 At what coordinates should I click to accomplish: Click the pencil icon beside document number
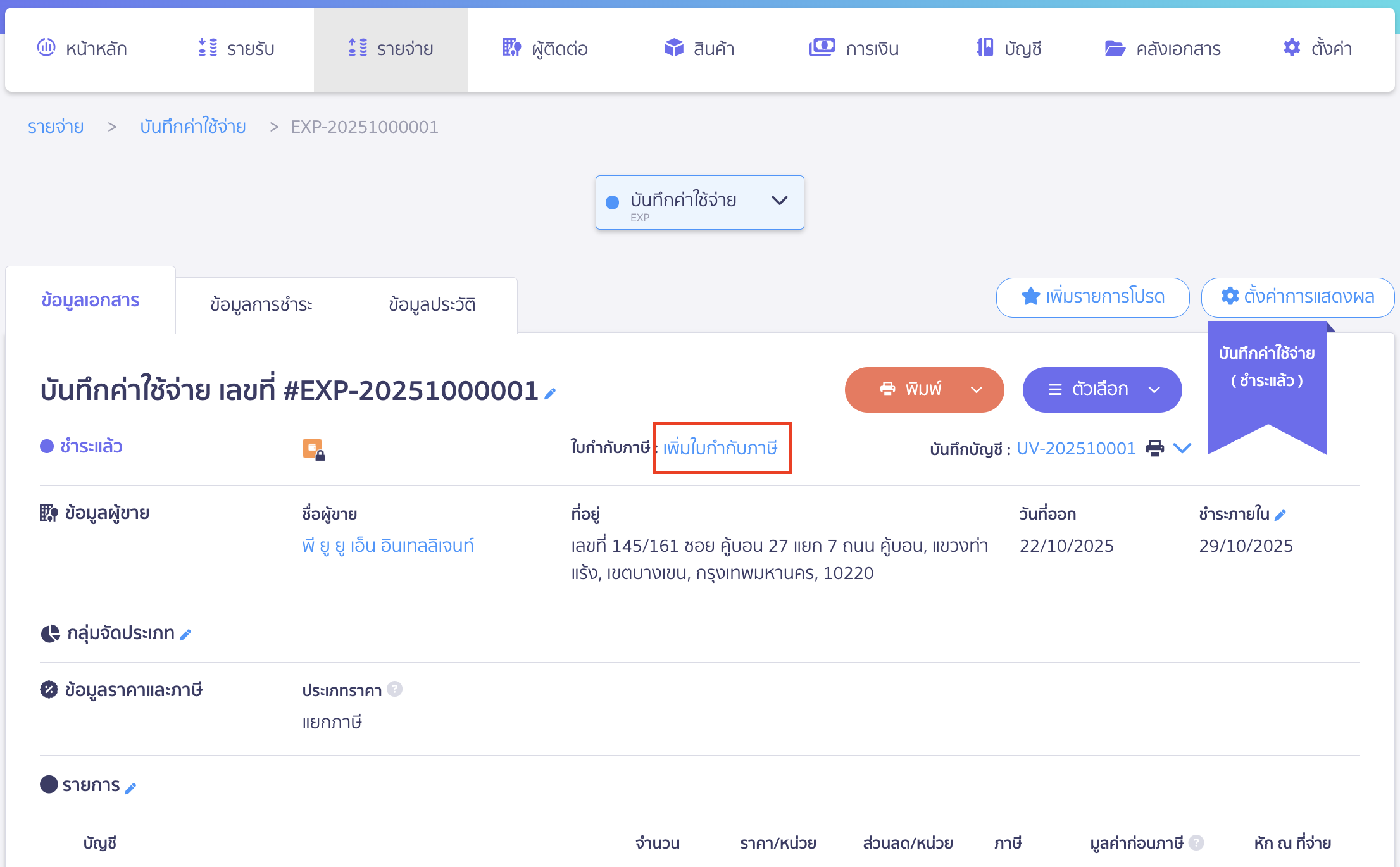550,394
